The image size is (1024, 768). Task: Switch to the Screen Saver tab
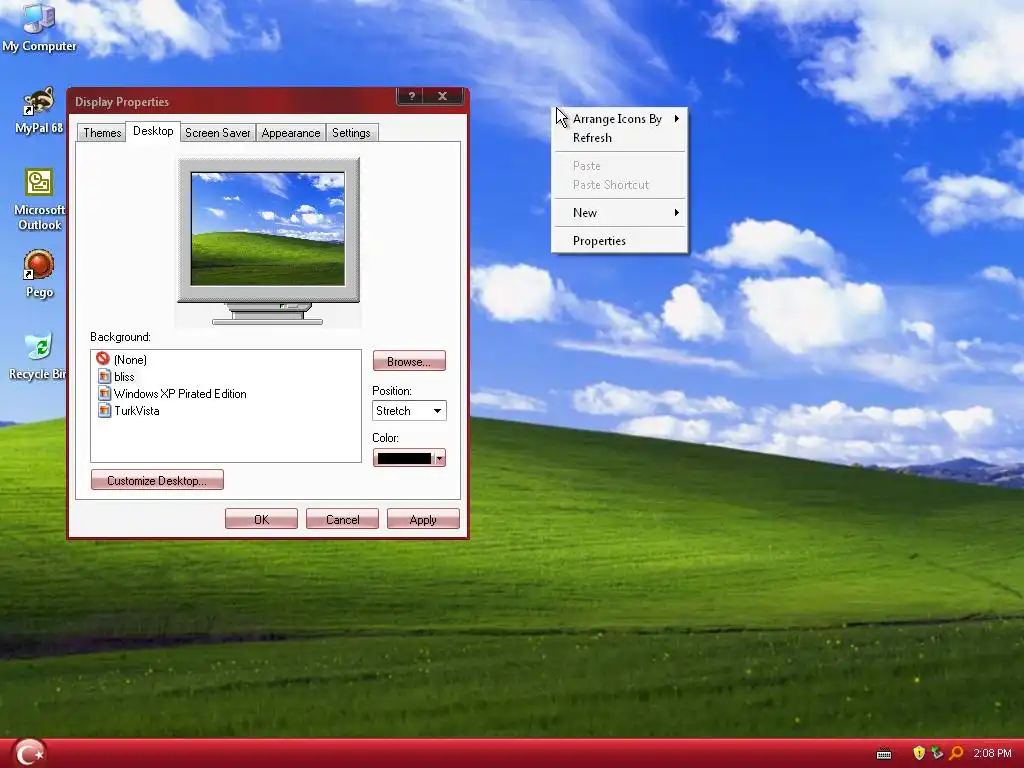pyautogui.click(x=217, y=133)
